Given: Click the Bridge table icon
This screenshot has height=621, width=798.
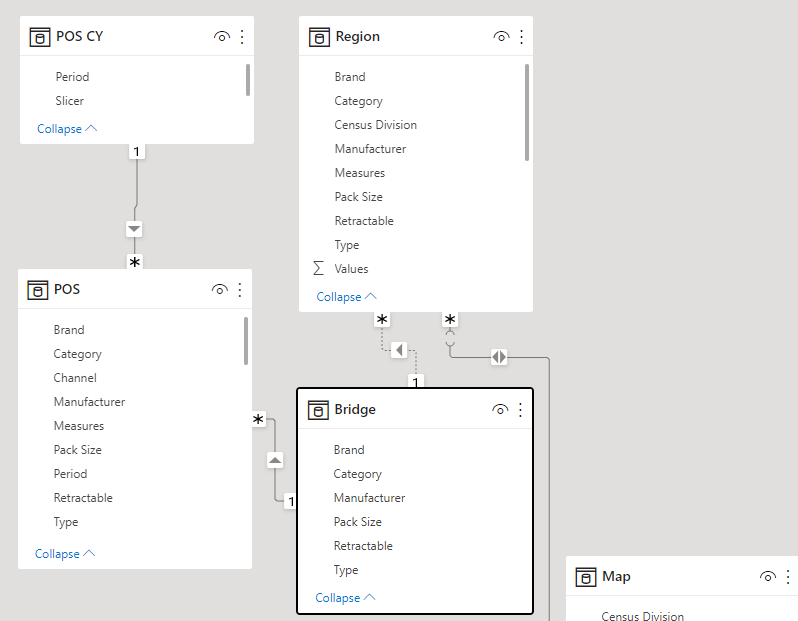Looking at the screenshot, I should pyautogui.click(x=318, y=410).
